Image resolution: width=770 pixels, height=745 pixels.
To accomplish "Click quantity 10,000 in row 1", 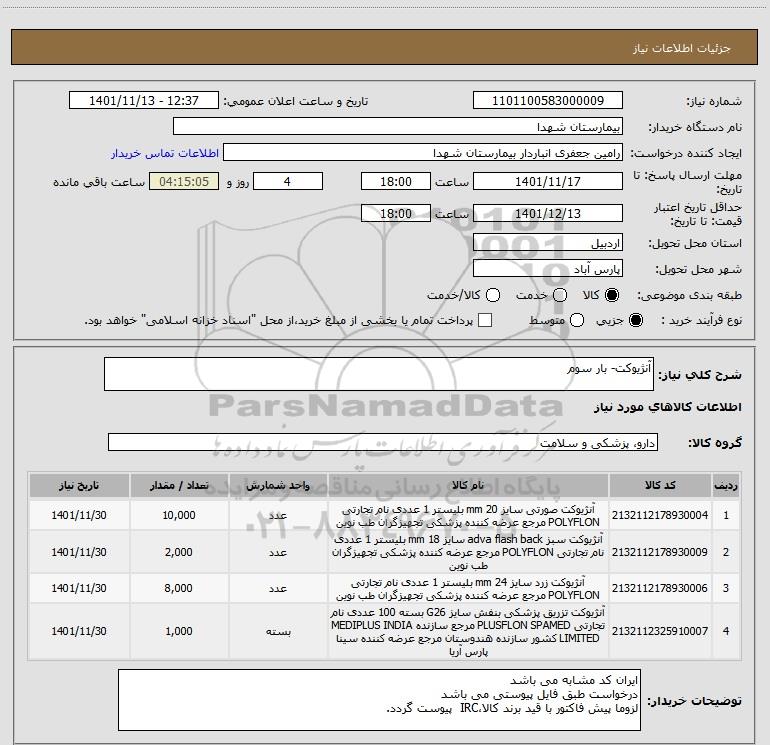I will coord(179,515).
